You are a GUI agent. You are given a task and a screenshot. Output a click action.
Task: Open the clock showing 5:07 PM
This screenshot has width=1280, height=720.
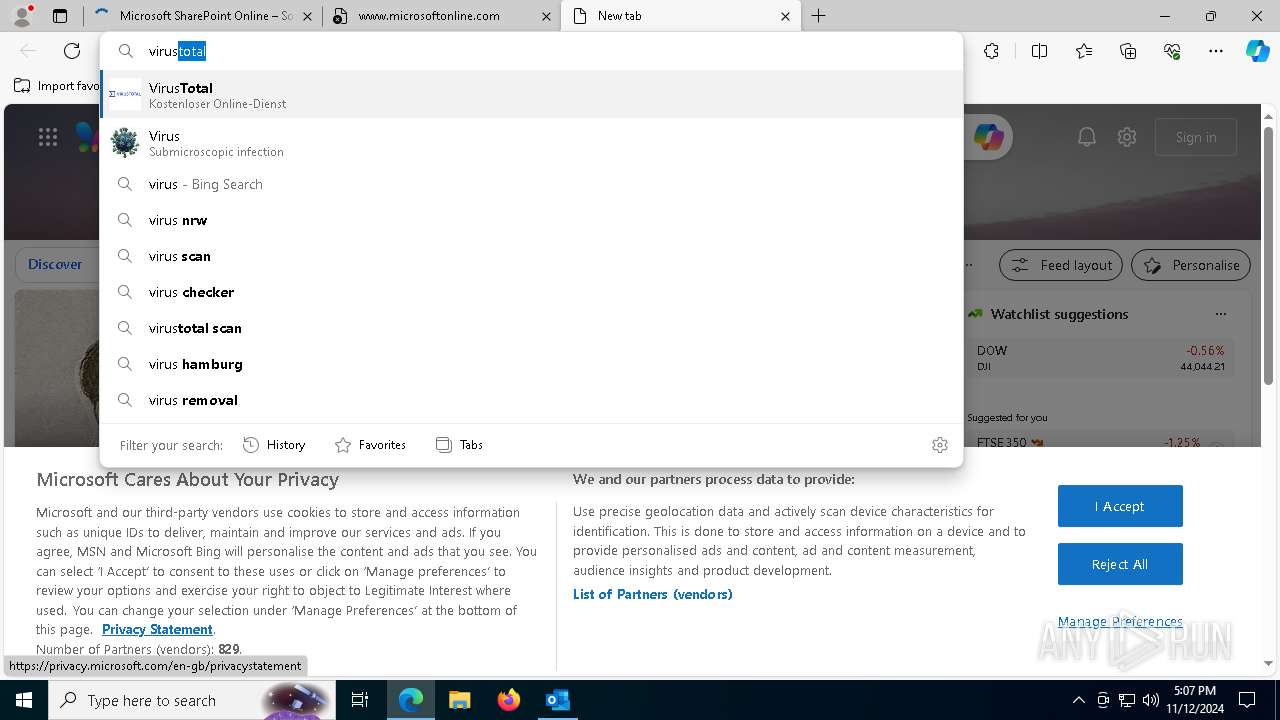1194,700
